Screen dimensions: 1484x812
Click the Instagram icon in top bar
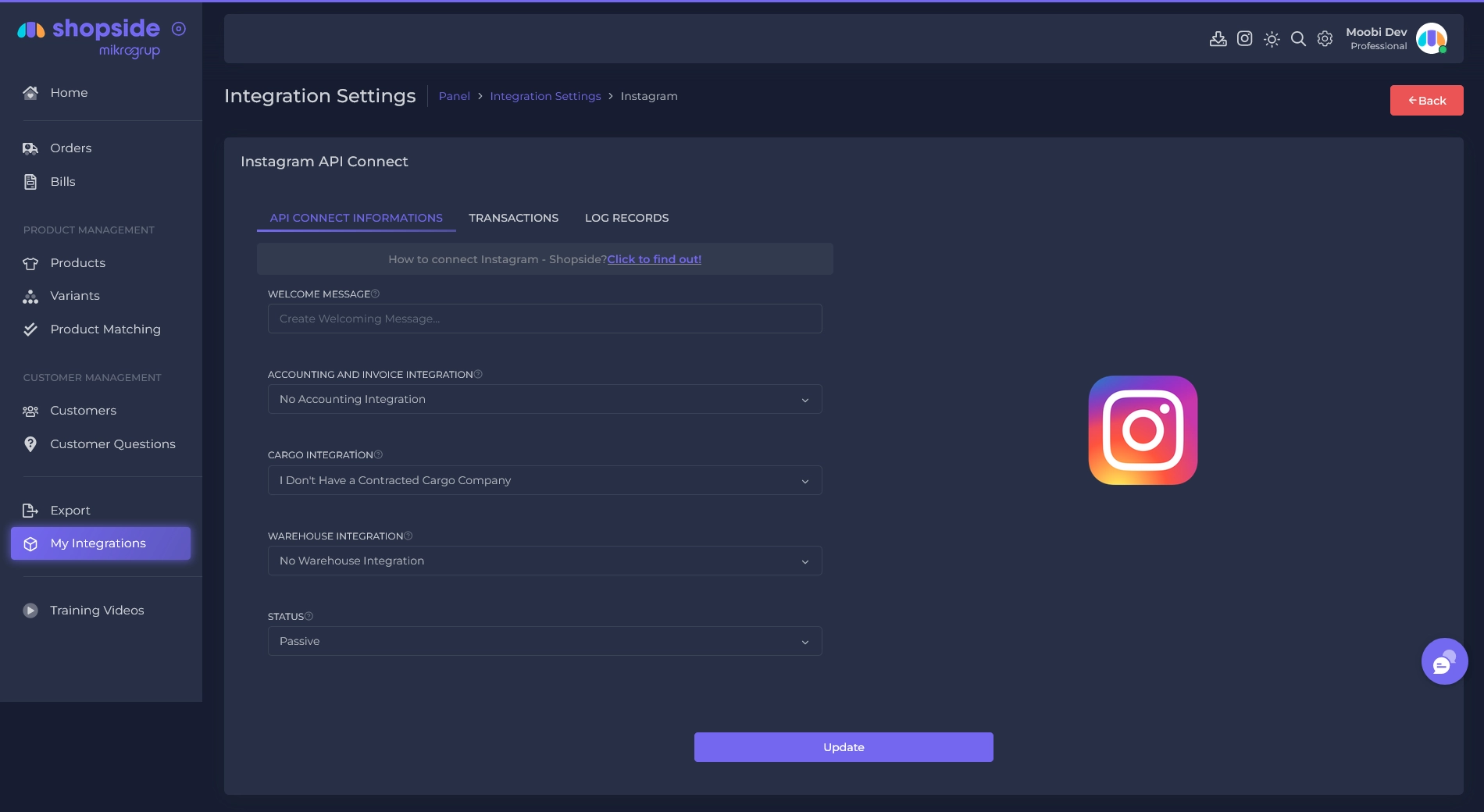coord(1245,38)
